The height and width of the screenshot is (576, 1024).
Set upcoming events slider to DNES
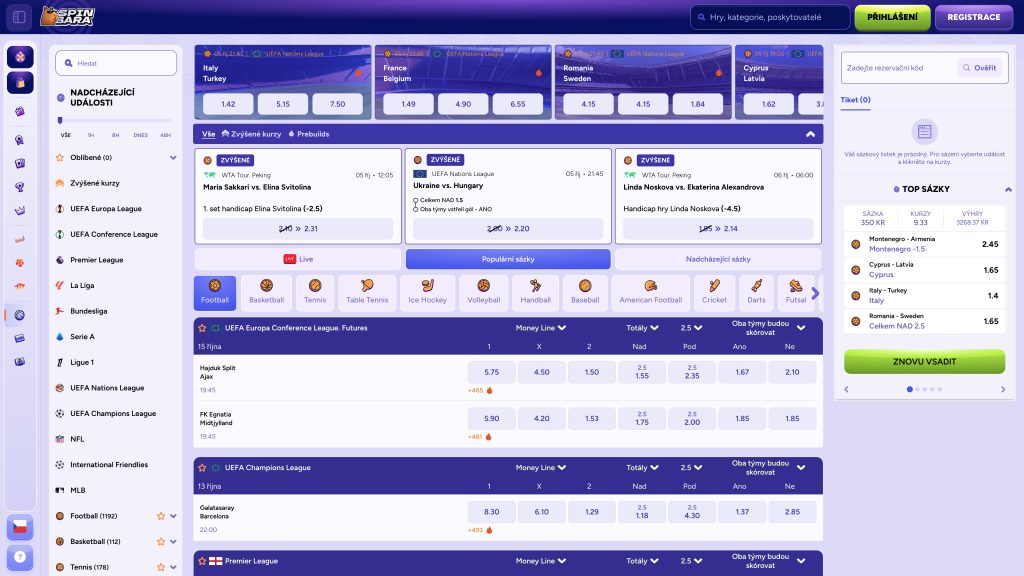(x=140, y=135)
